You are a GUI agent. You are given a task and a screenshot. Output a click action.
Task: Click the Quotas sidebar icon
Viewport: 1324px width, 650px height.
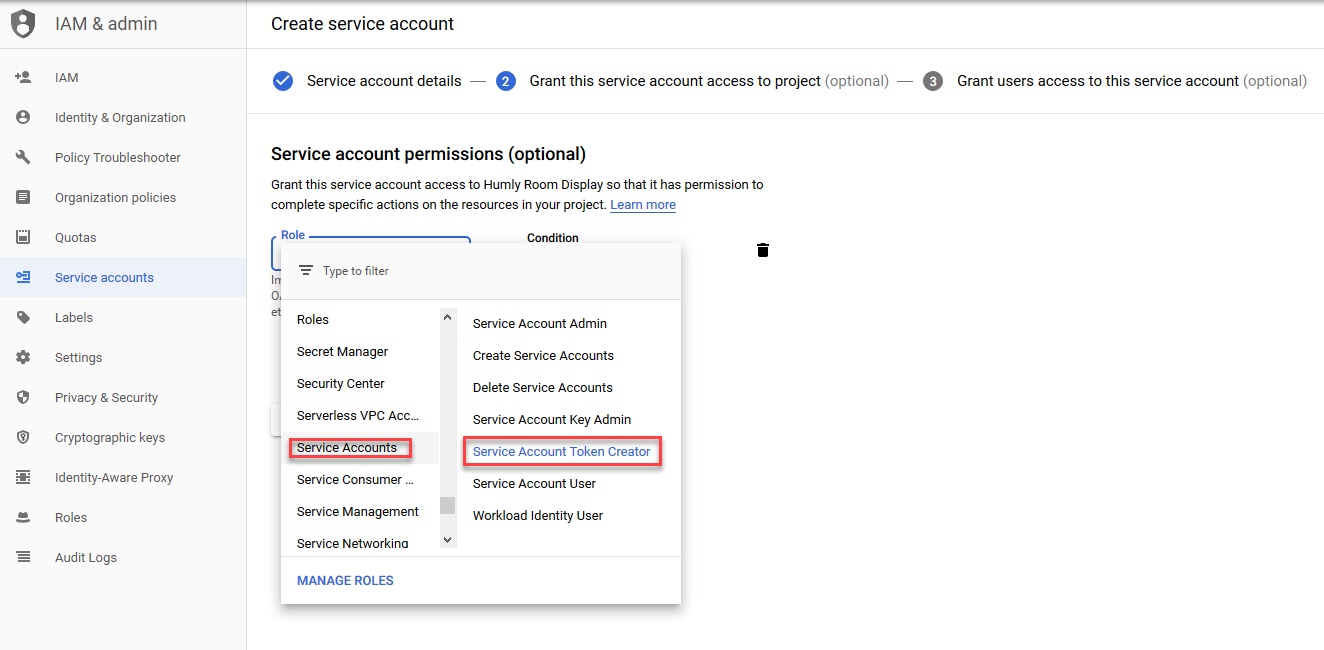coord(26,237)
